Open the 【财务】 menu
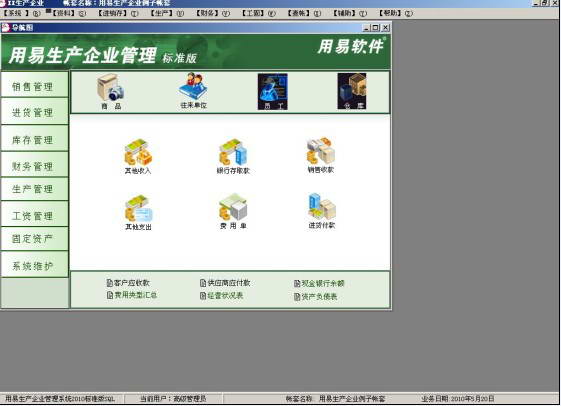561x406 pixels. 213,13
